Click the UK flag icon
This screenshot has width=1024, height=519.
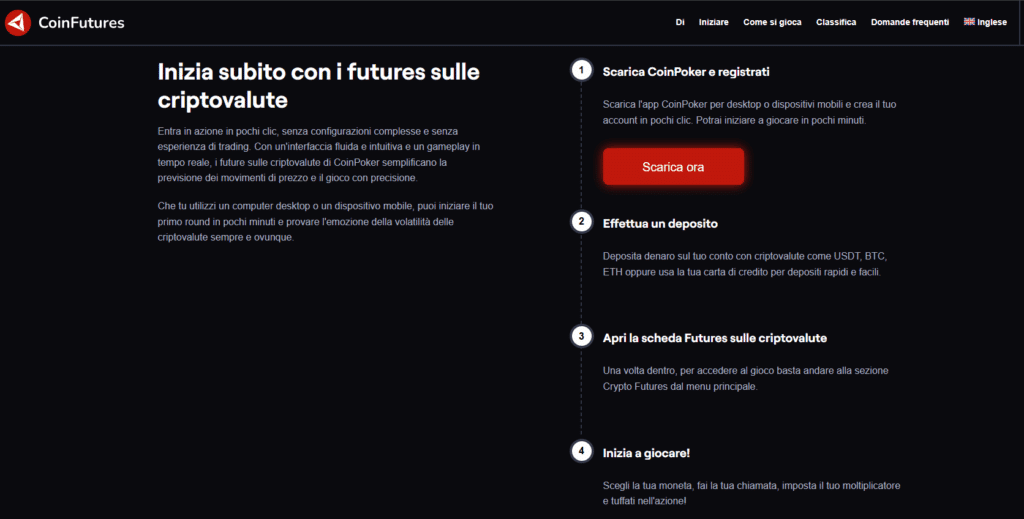[x=969, y=22]
